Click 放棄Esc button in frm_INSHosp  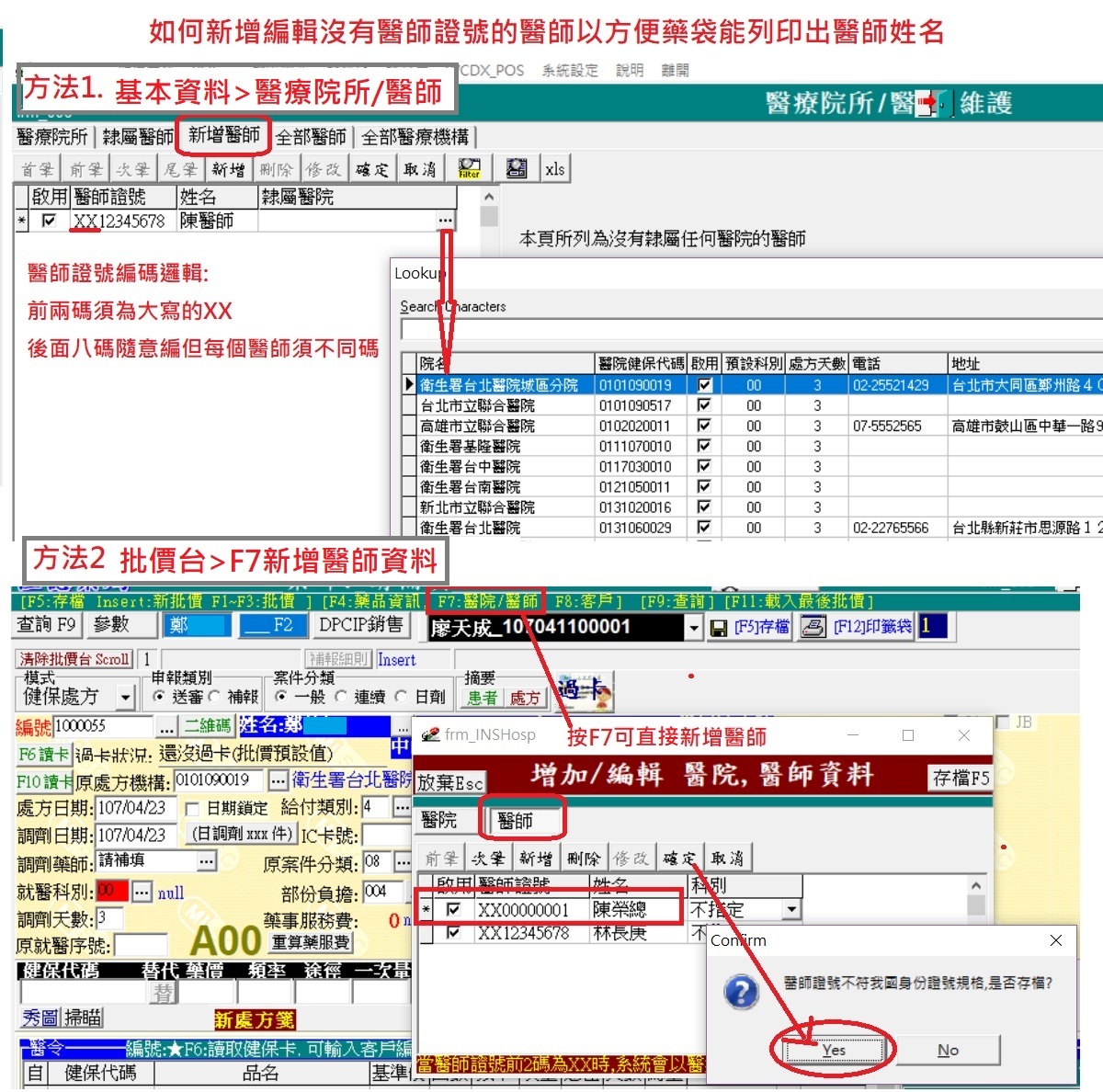(449, 782)
